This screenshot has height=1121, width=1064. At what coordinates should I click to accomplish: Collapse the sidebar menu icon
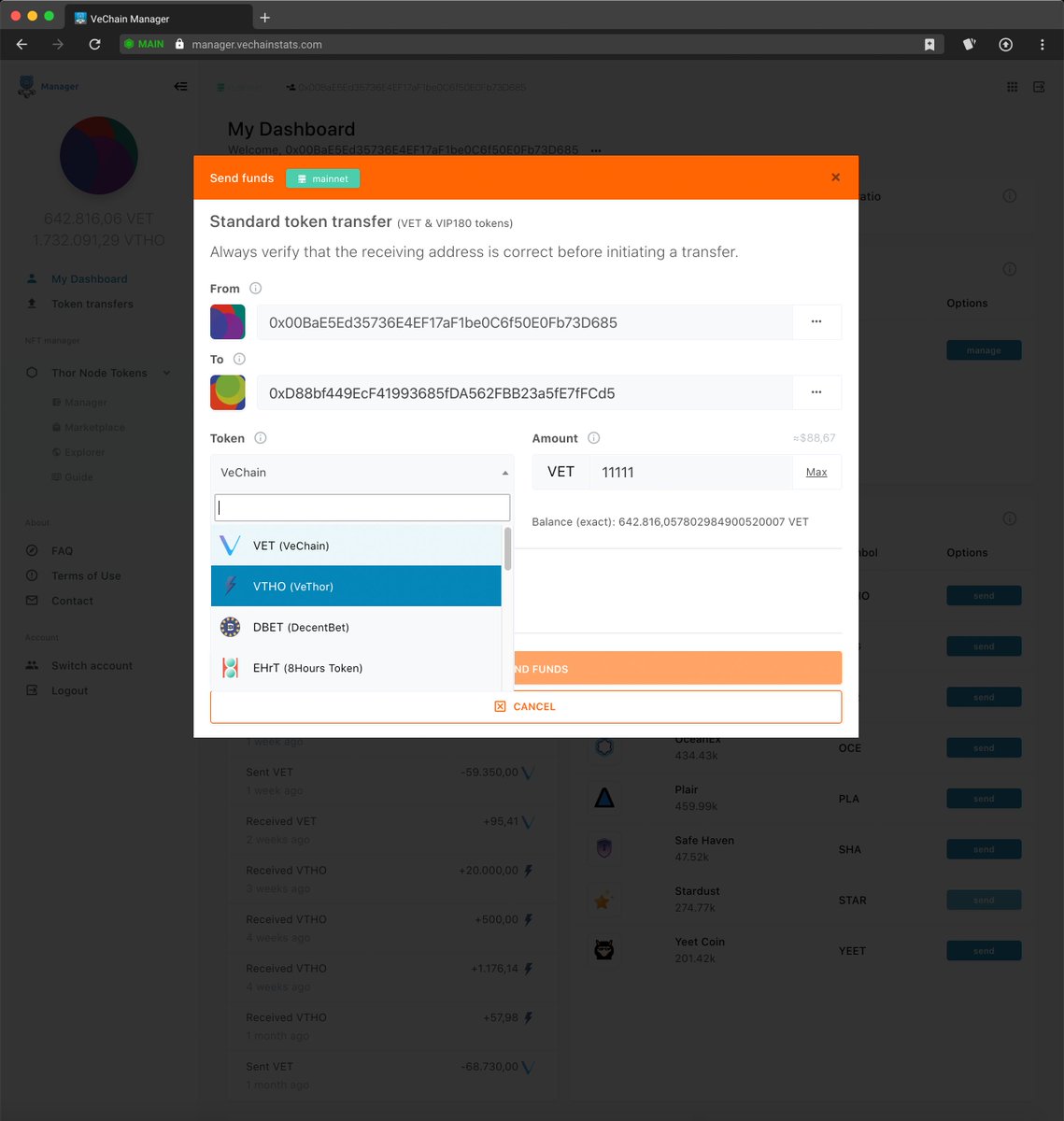(x=181, y=87)
